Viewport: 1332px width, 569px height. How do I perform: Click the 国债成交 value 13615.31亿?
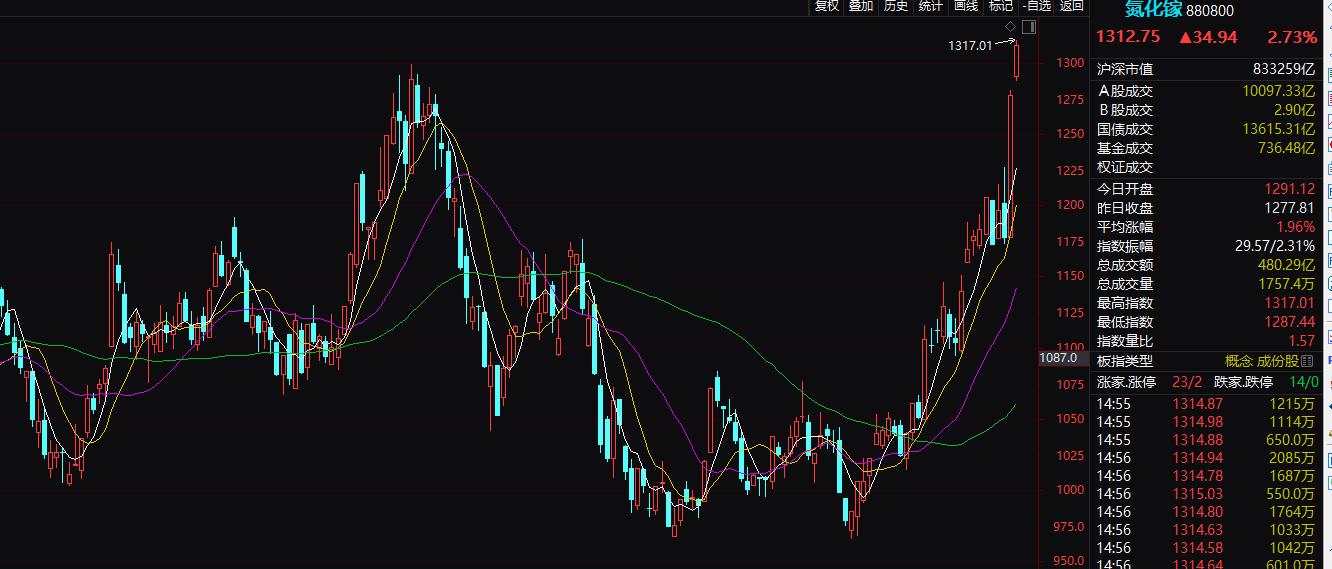[x=1278, y=129]
